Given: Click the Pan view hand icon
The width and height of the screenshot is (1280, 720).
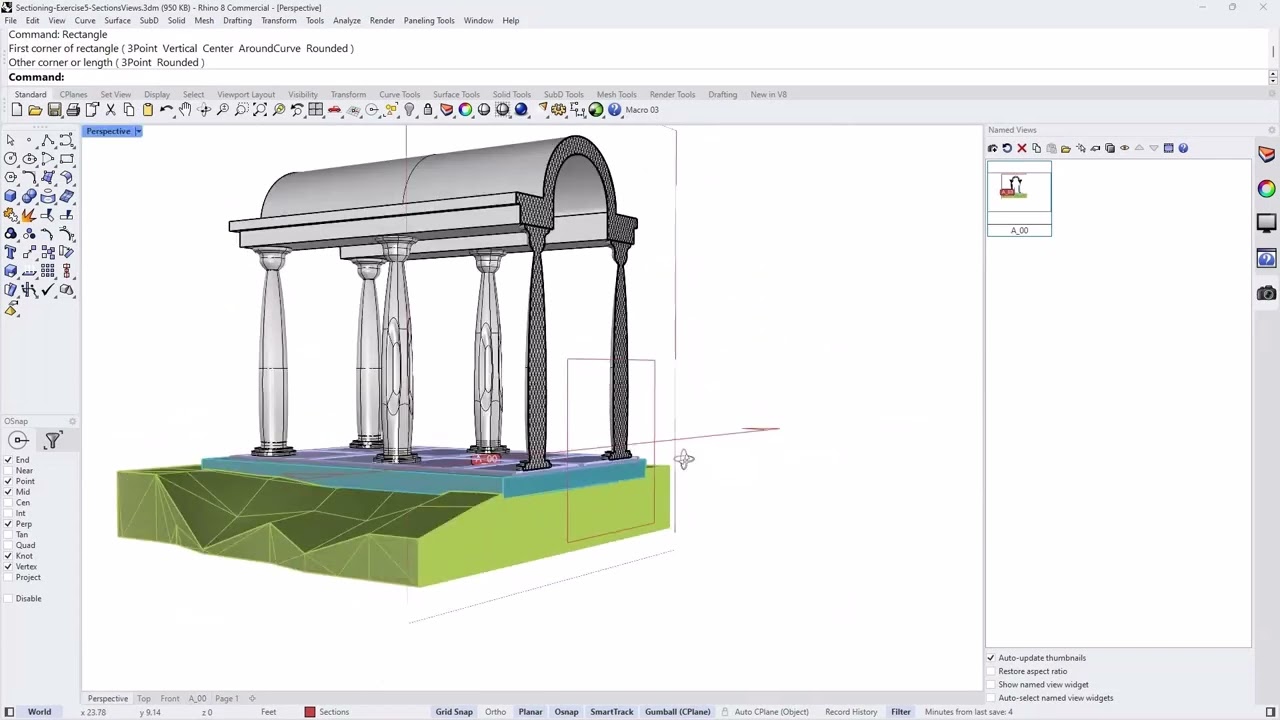Looking at the screenshot, I should [185, 110].
